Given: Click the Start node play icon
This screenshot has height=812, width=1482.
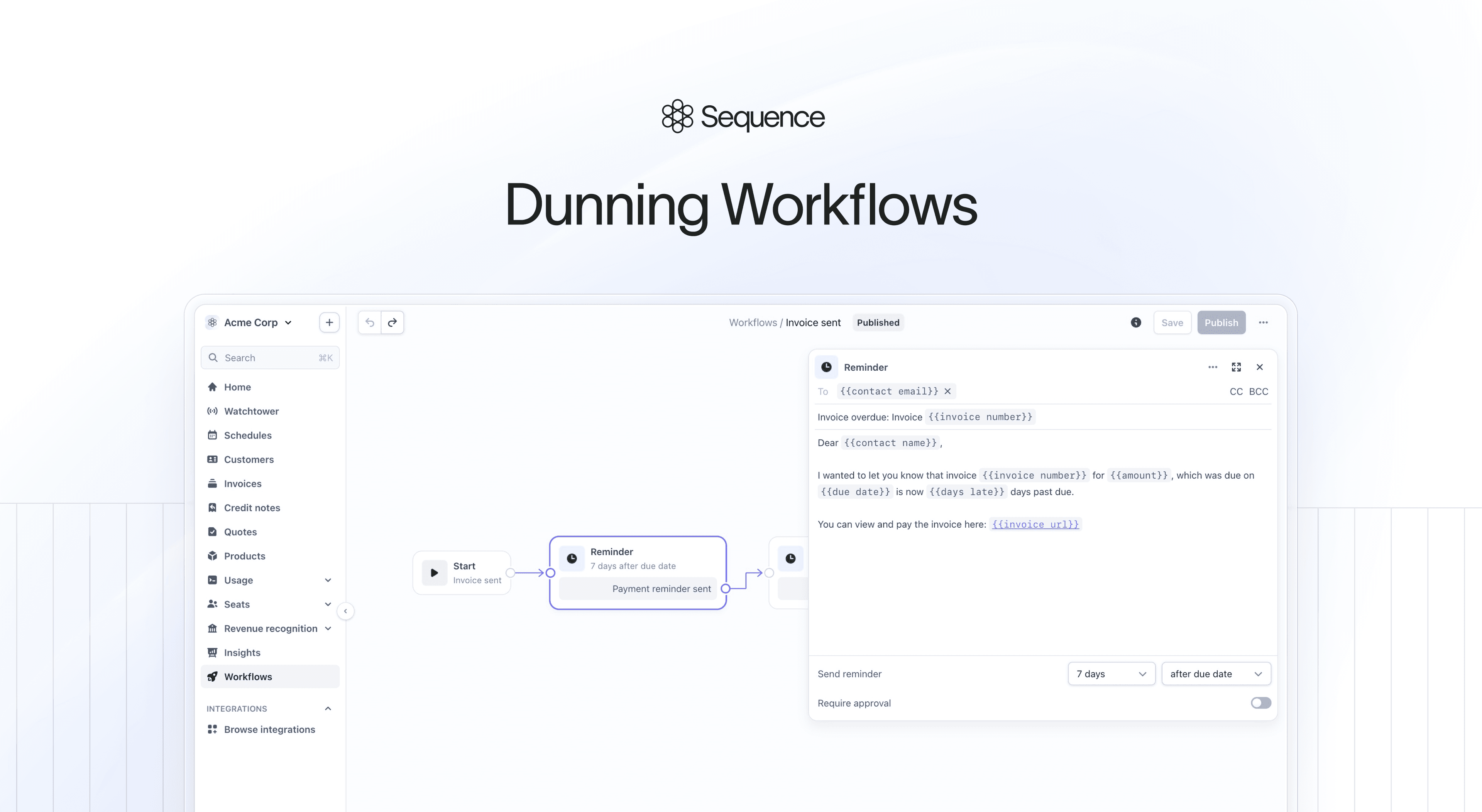Looking at the screenshot, I should point(434,573).
